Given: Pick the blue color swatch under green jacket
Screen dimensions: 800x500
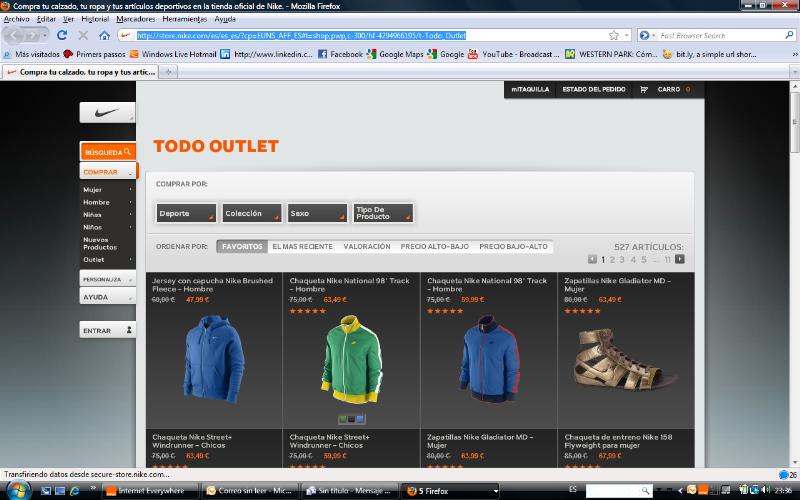Looking at the screenshot, I should tap(360, 419).
